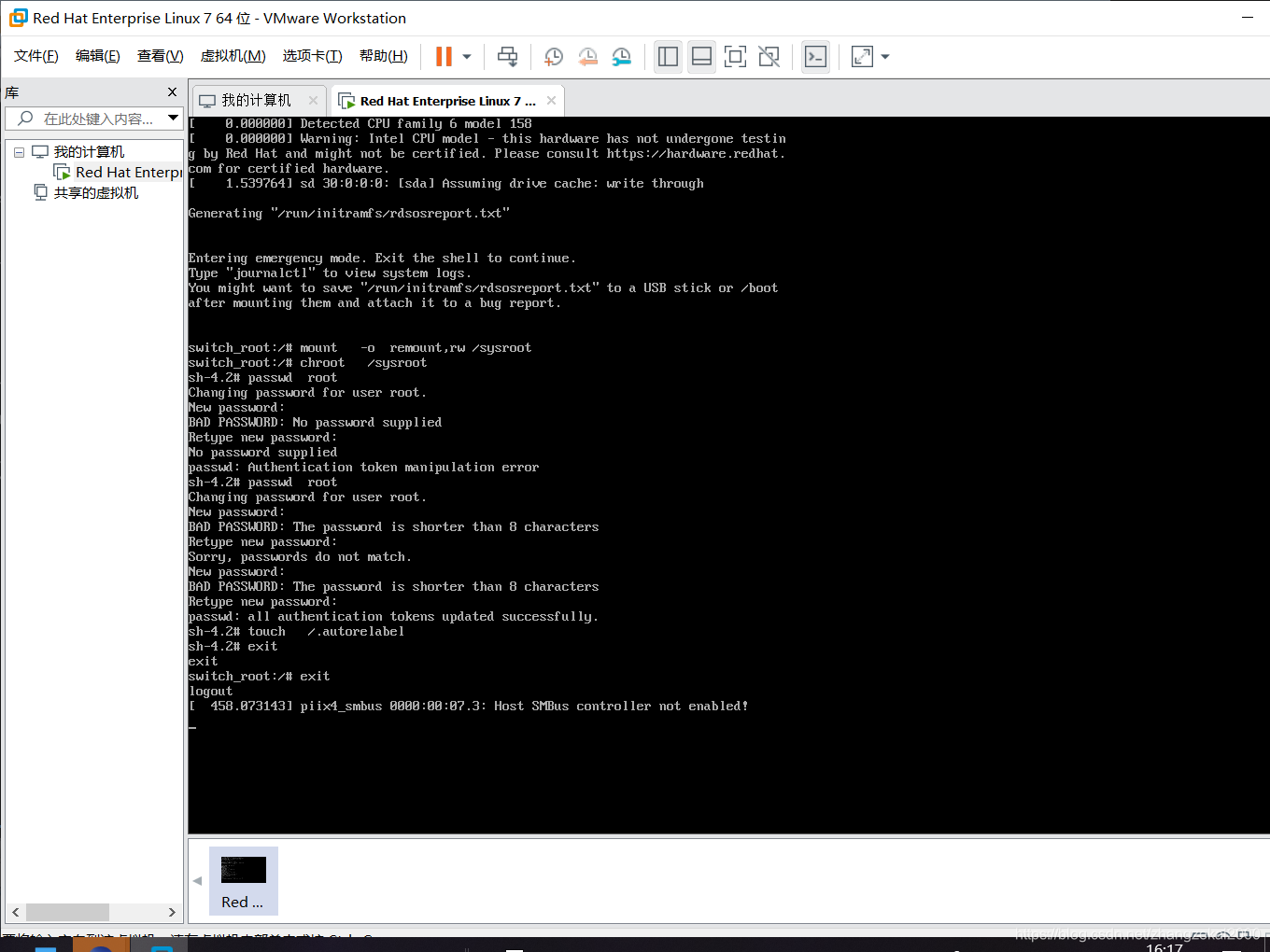Open the 文件(F) menu
The width and height of the screenshot is (1270, 952).
click(36, 56)
